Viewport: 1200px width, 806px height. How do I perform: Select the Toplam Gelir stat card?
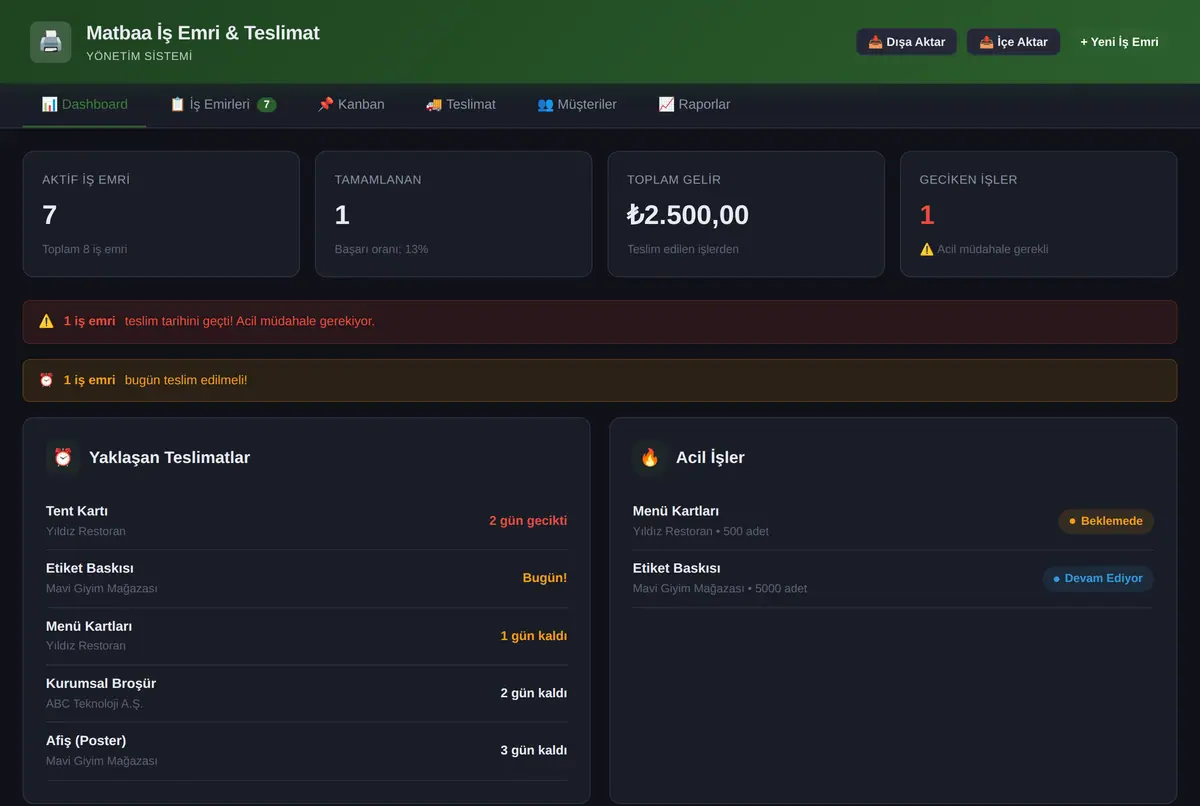pos(746,214)
